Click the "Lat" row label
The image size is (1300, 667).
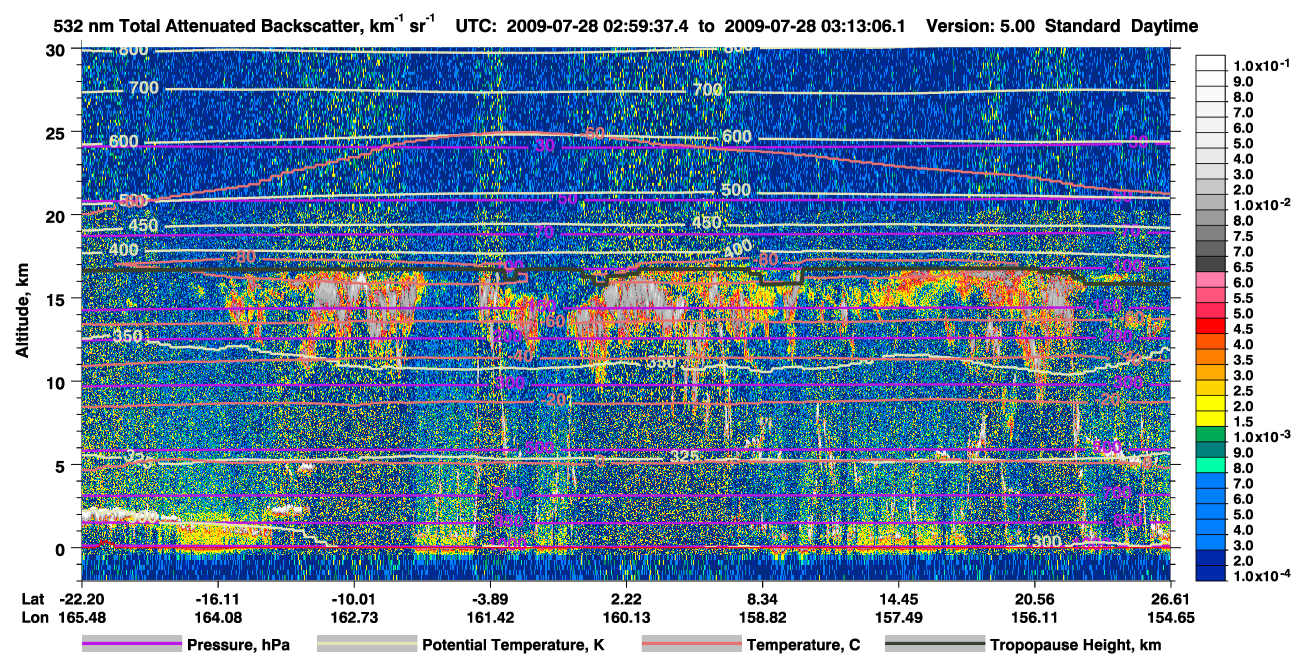[x=34, y=597]
